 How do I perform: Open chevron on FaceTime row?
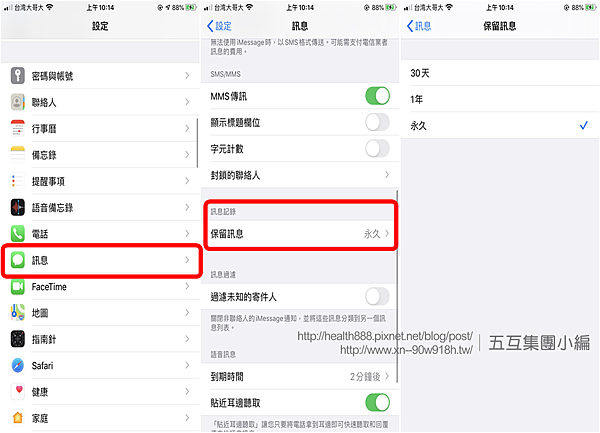[x=187, y=286]
